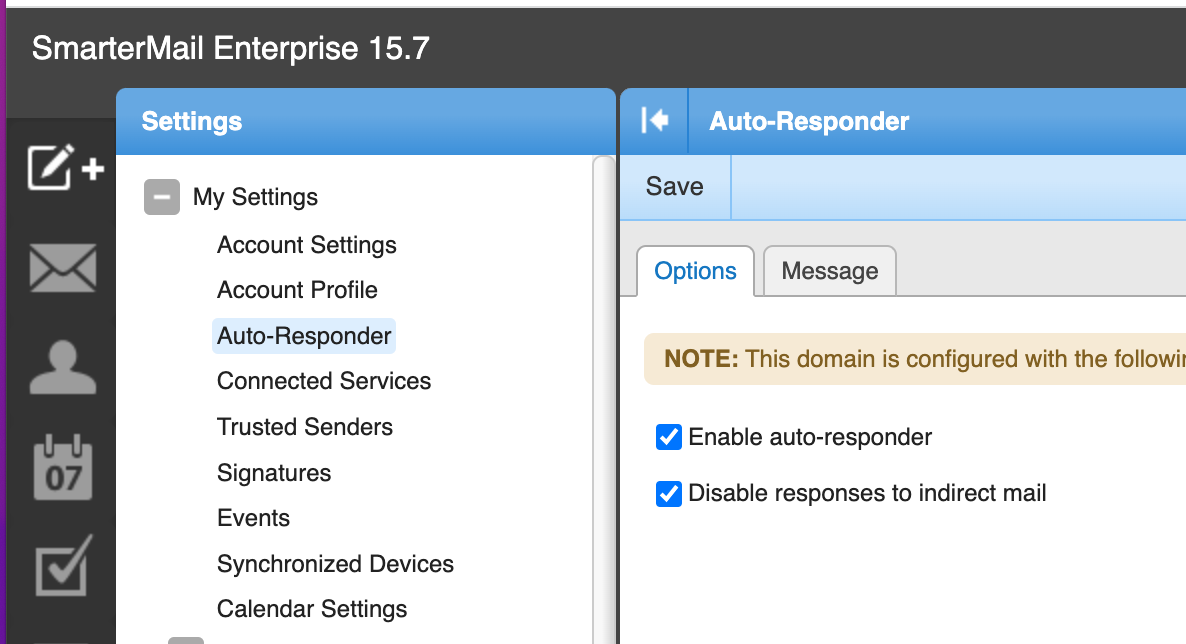Open contacts via the person icon
The width and height of the screenshot is (1186, 644).
[63, 367]
